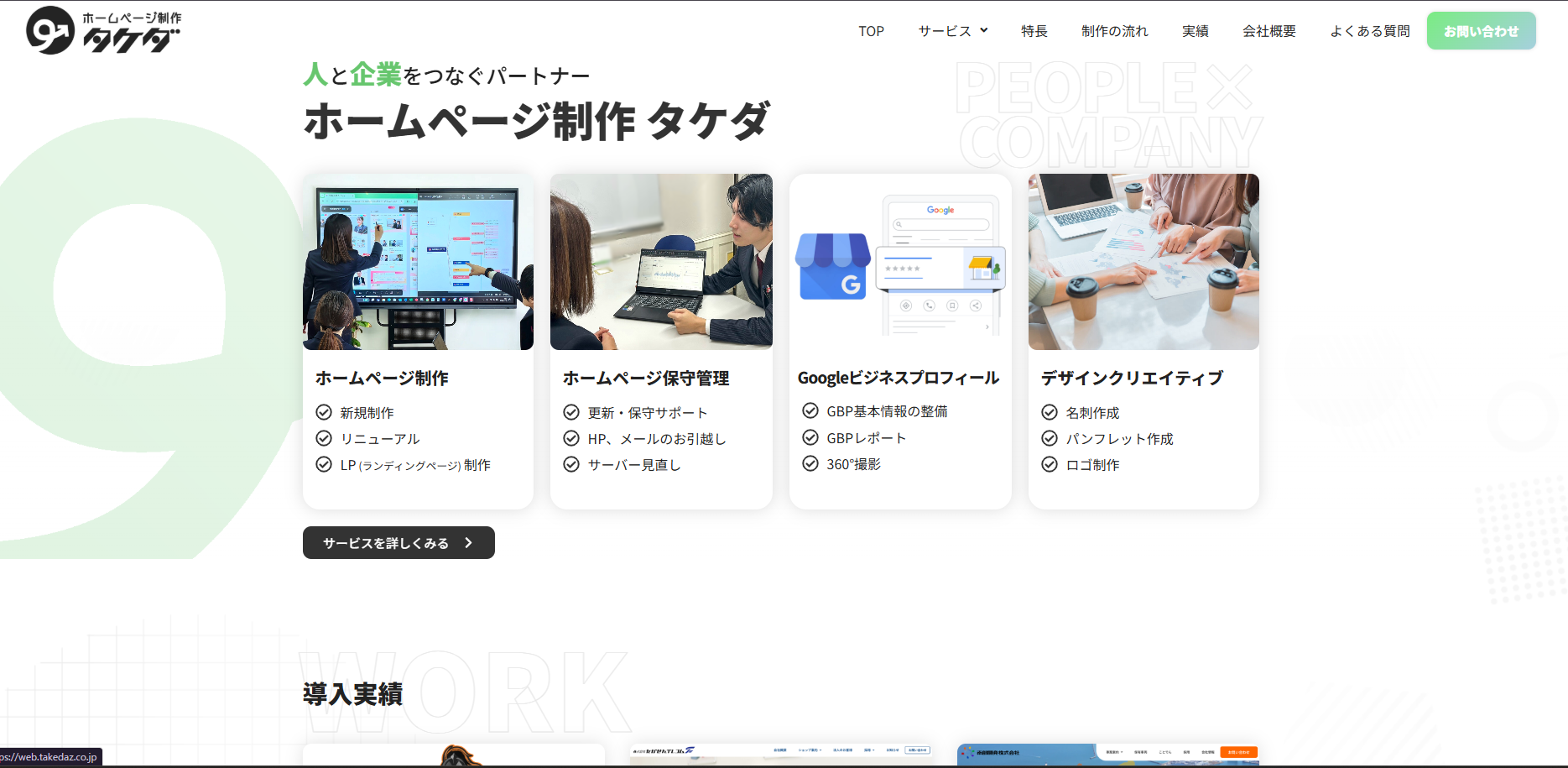Viewport: 1568px width, 768px height.
Task: Click check icon beside GBPレポート
Action: pos(810,437)
